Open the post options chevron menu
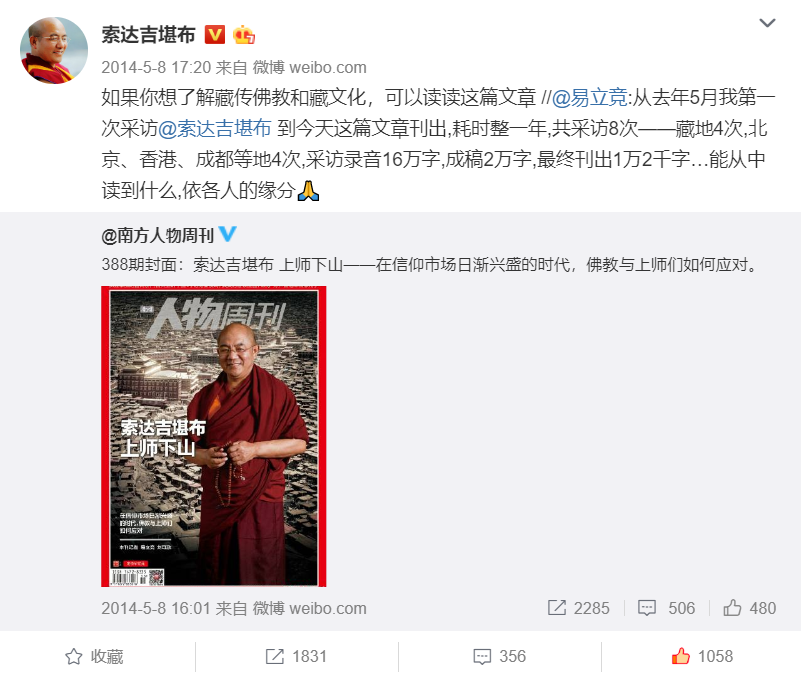Image resolution: width=801 pixels, height=679 pixels. pyautogui.click(x=767, y=23)
